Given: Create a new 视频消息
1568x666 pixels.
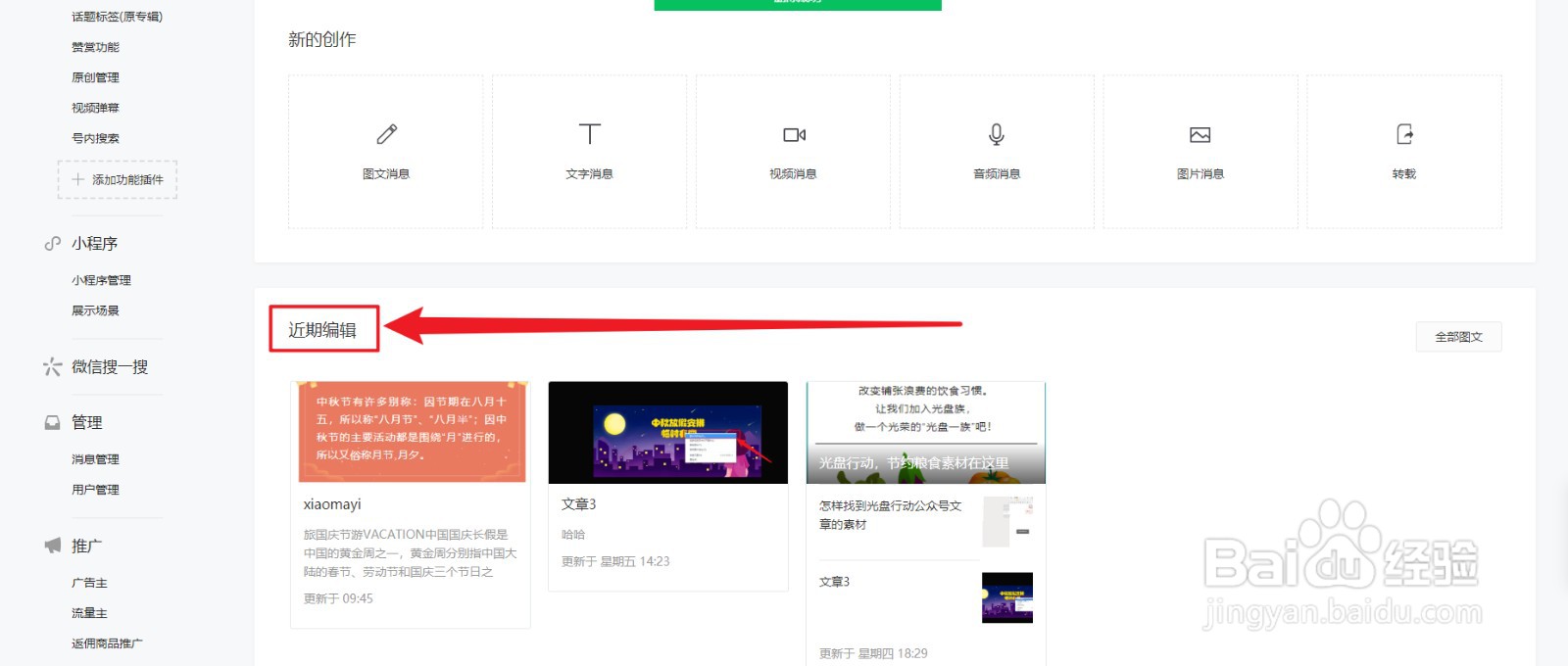Looking at the screenshot, I should point(793,152).
